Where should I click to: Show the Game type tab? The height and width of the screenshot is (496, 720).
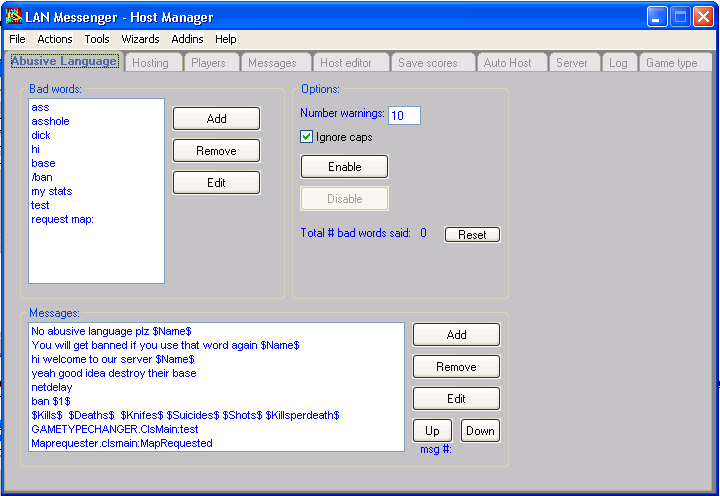click(675, 63)
